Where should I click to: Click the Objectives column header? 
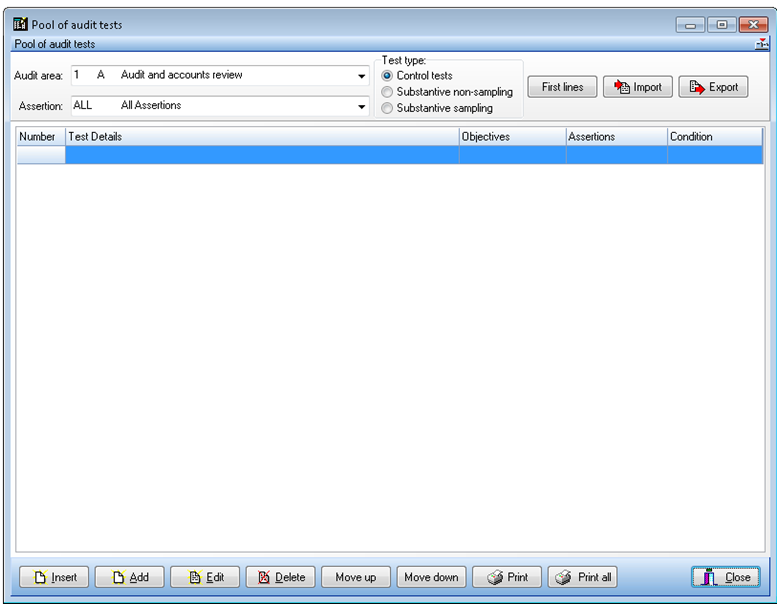(x=512, y=137)
